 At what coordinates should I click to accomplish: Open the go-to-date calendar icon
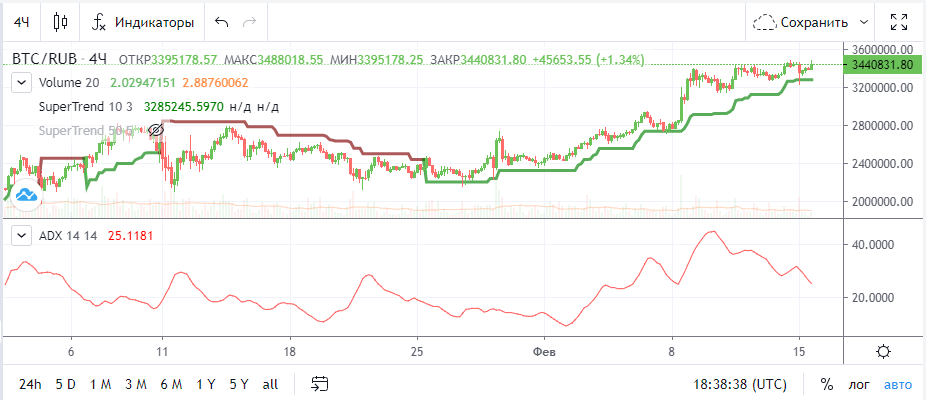tap(319, 384)
